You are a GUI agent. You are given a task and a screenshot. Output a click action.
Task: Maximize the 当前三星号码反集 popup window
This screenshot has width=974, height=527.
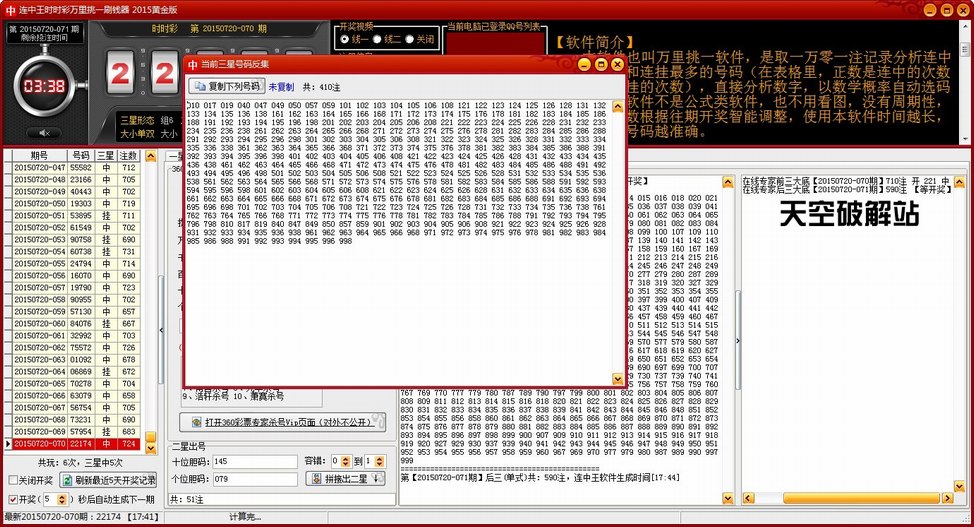coord(602,64)
